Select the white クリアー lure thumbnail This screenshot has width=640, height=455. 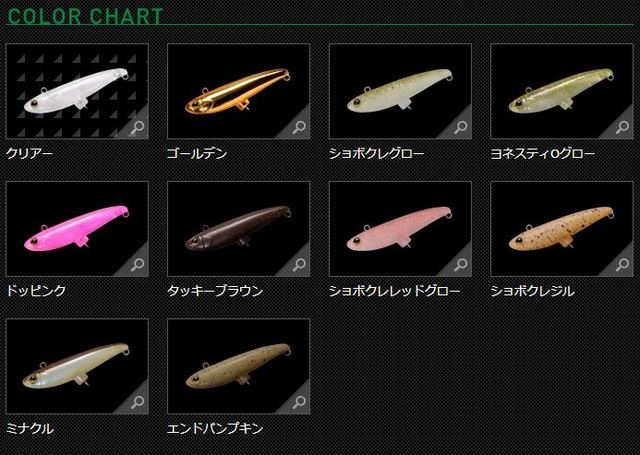pyautogui.click(x=77, y=91)
